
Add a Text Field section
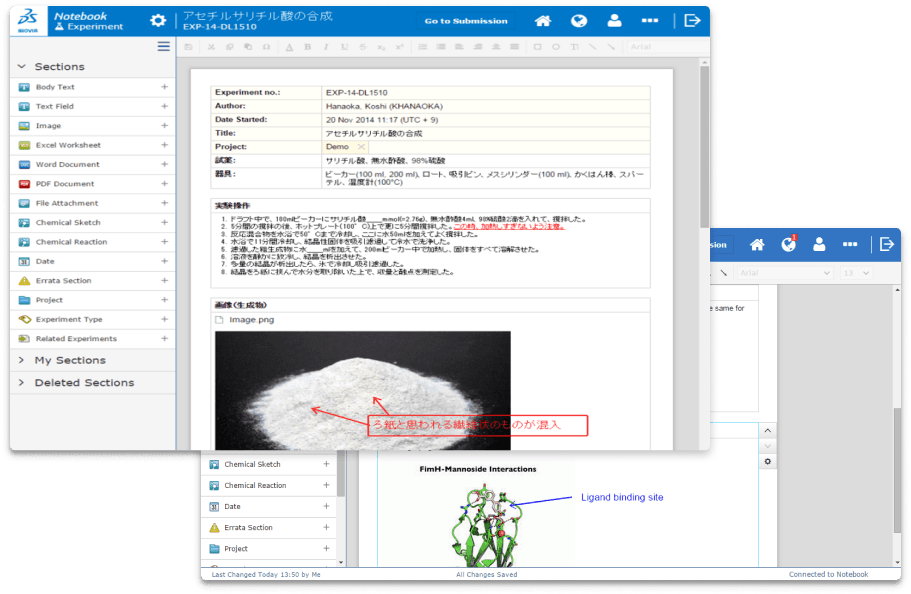click(x=164, y=106)
